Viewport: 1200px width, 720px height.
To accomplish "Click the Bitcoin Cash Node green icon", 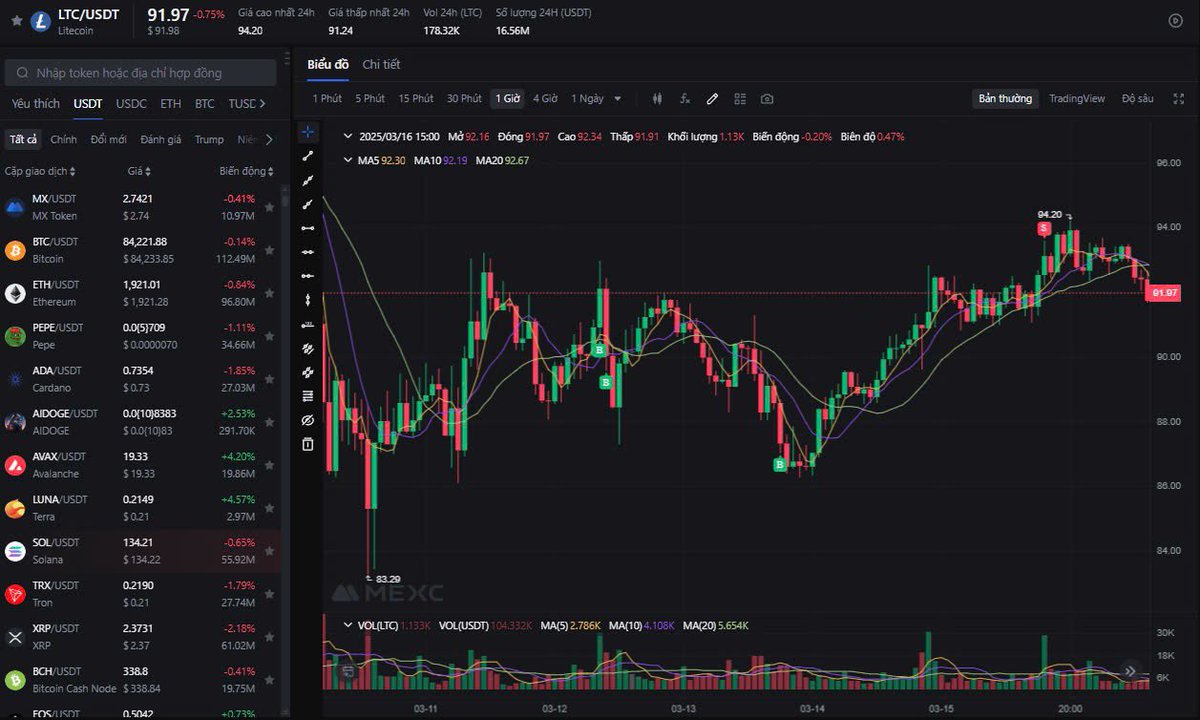I will click(x=15, y=680).
